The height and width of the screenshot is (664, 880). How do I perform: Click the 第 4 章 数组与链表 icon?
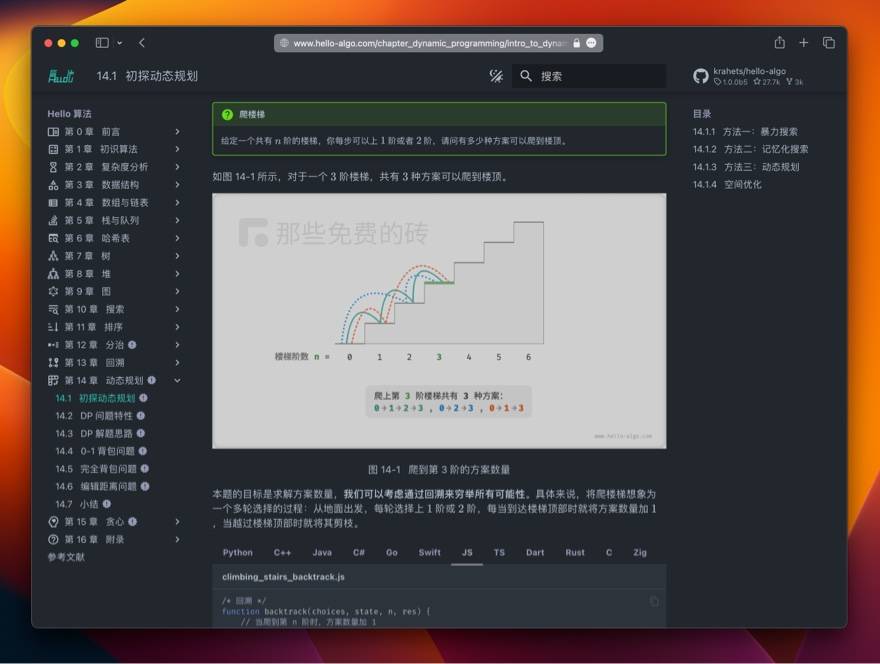[x=53, y=203]
